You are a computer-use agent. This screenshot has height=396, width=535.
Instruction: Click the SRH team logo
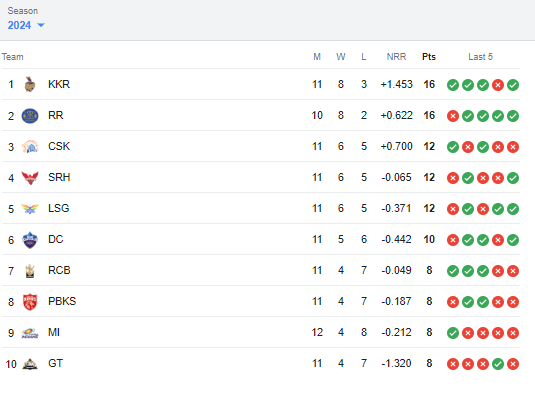[30, 178]
